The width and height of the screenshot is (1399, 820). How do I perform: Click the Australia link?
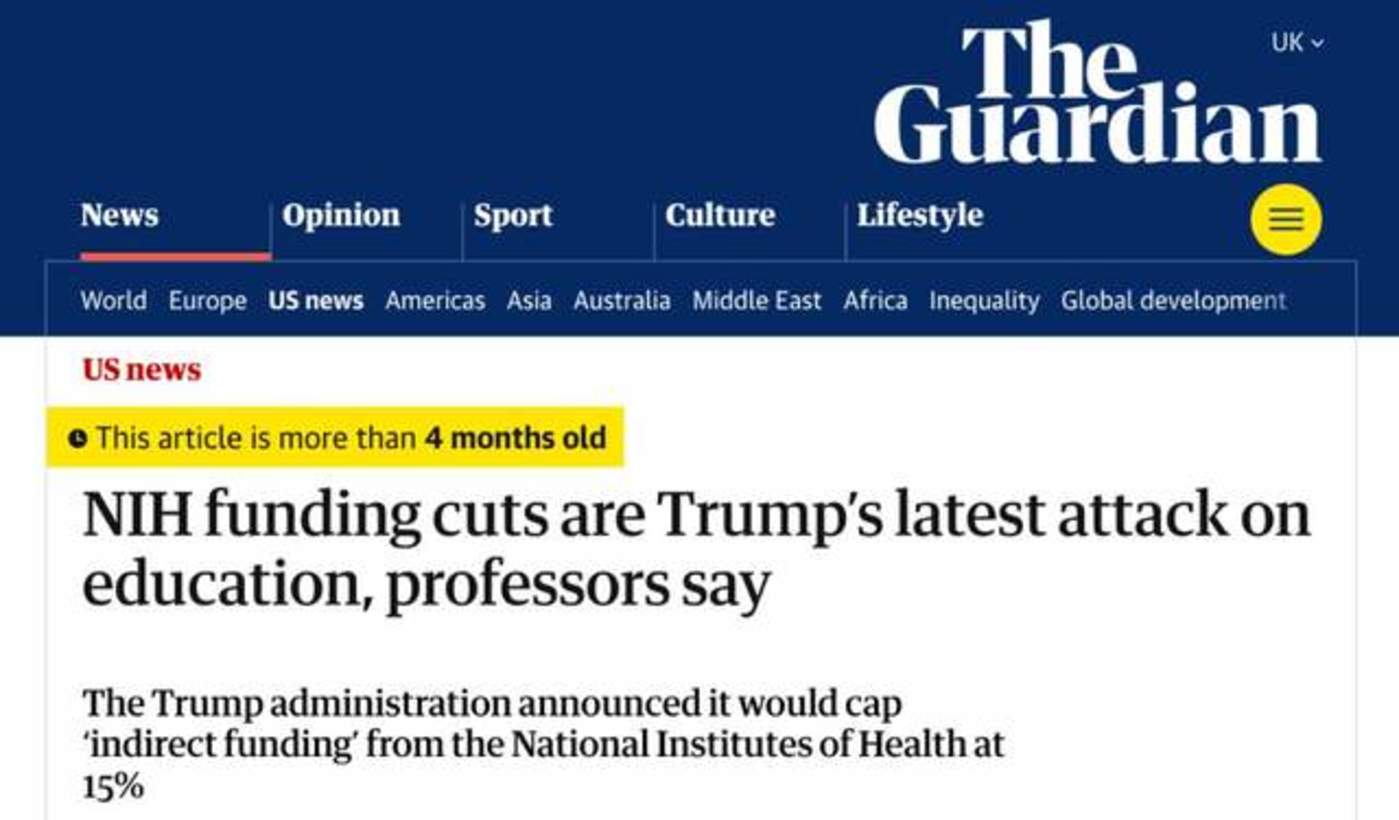[622, 300]
